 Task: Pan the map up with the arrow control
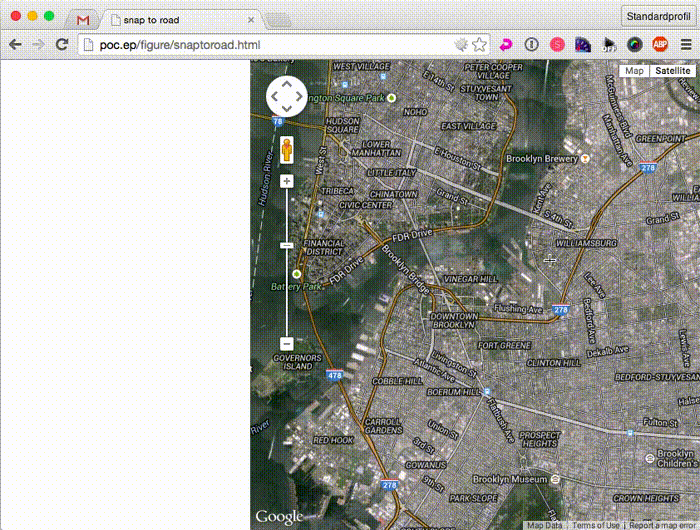(287, 83)
